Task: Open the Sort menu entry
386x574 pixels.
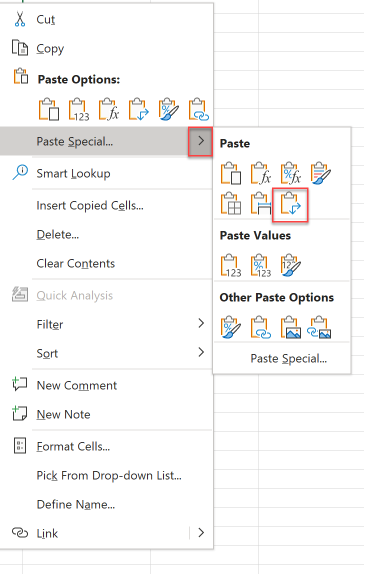Action: coord(47,354)
